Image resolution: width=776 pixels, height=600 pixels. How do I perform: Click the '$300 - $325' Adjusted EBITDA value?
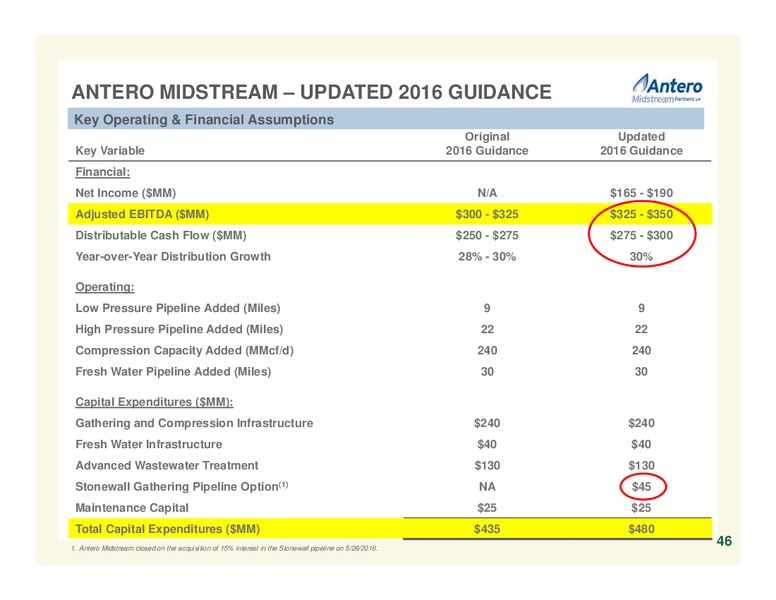[487, 214]
